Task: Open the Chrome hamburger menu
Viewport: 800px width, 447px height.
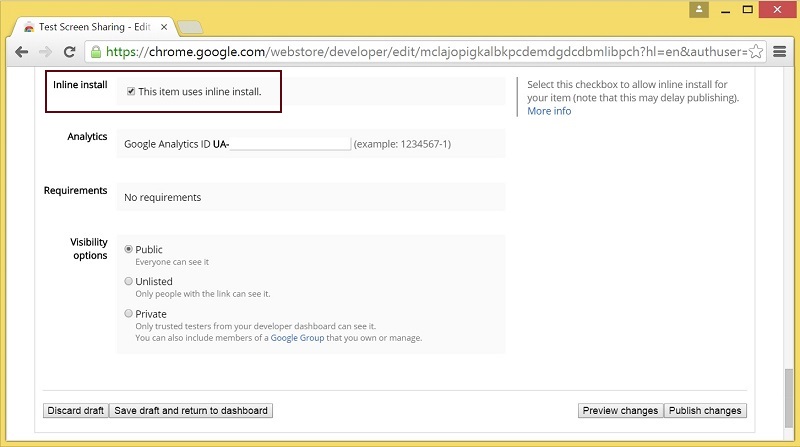Action: click(780, 51)
